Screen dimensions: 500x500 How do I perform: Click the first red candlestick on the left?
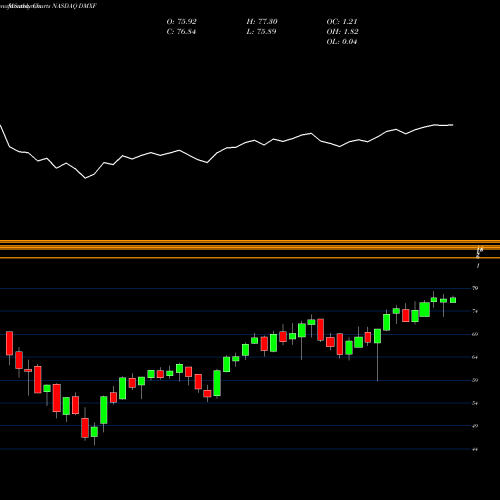pyautogui.click(x=9, y=343)
